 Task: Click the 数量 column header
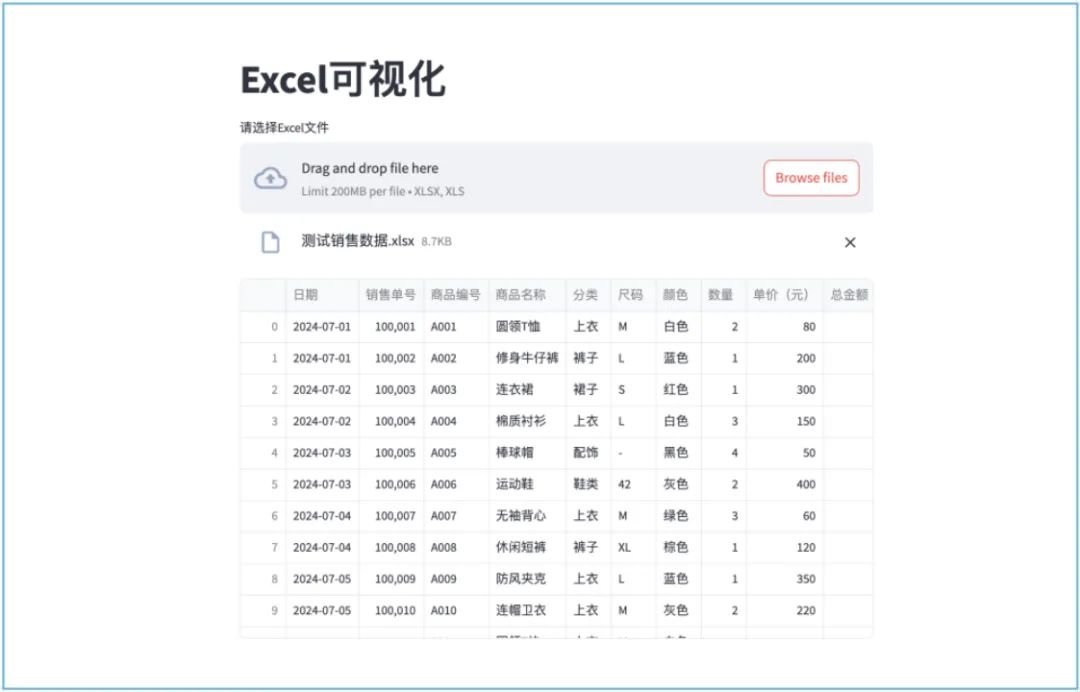[724, 295]
